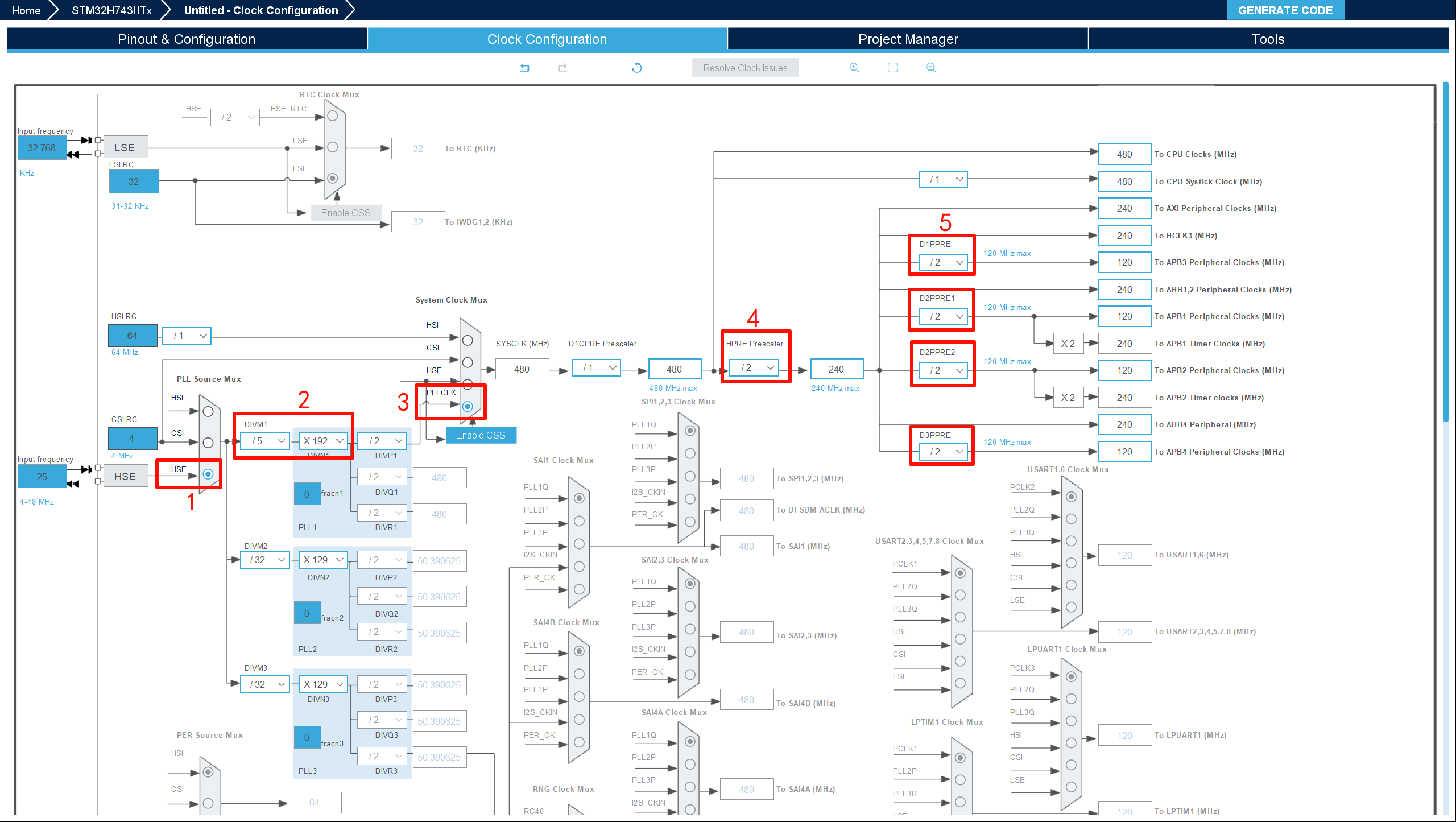
Task: Click the zoom in magnifier icon
Action: tap(854, 68)
